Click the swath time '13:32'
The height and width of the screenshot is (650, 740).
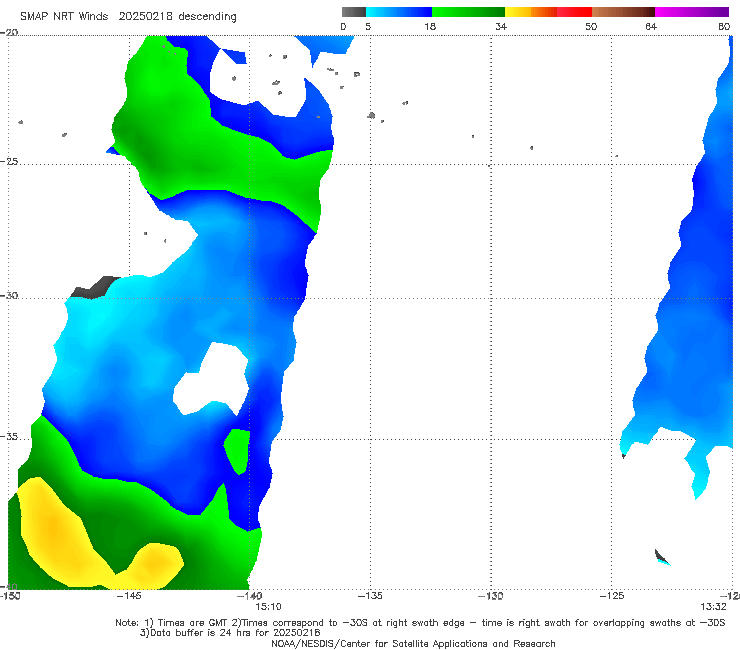[x=713, y=607]
